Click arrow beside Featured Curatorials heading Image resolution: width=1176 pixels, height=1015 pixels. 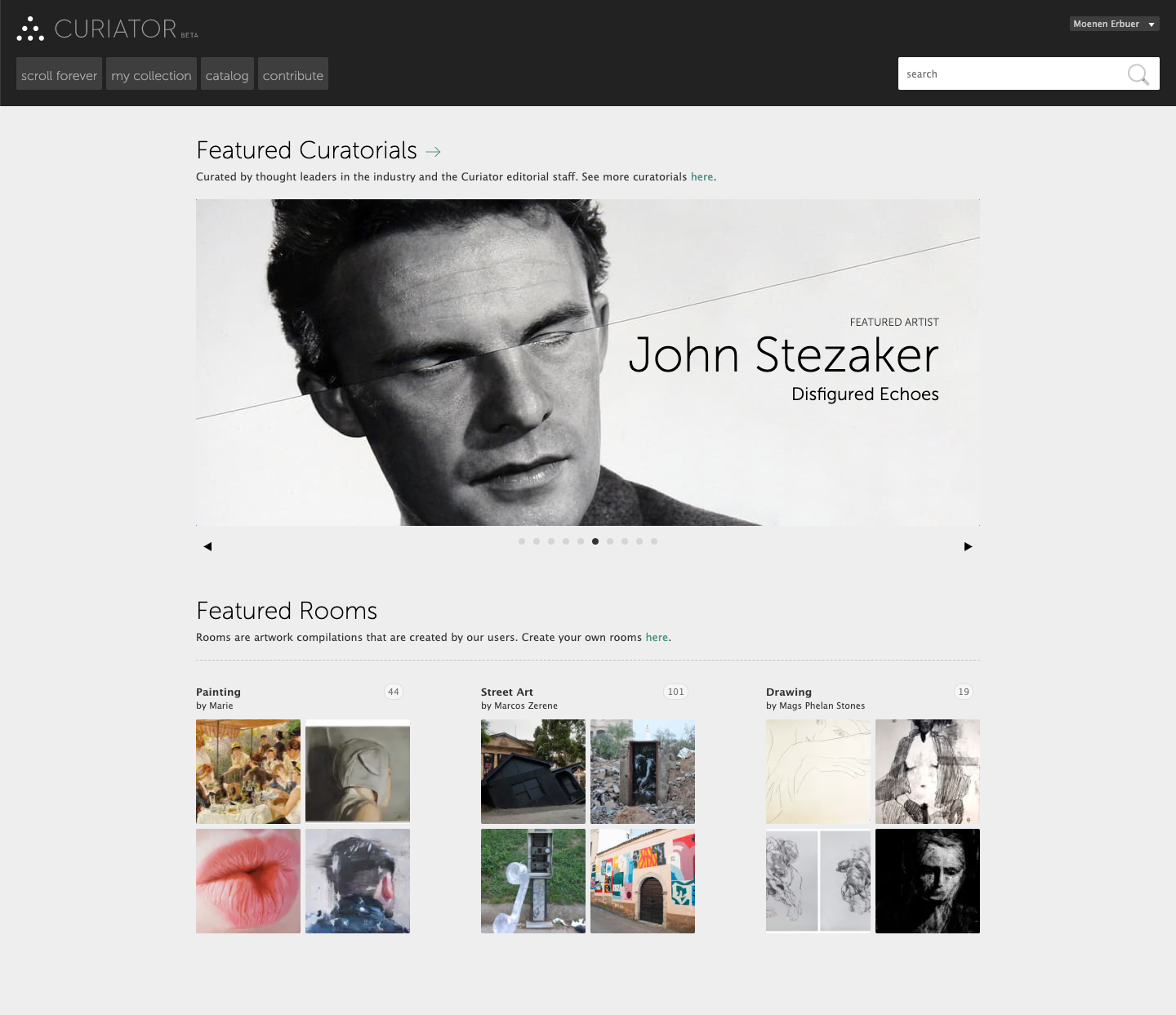(x=433, y=152)
